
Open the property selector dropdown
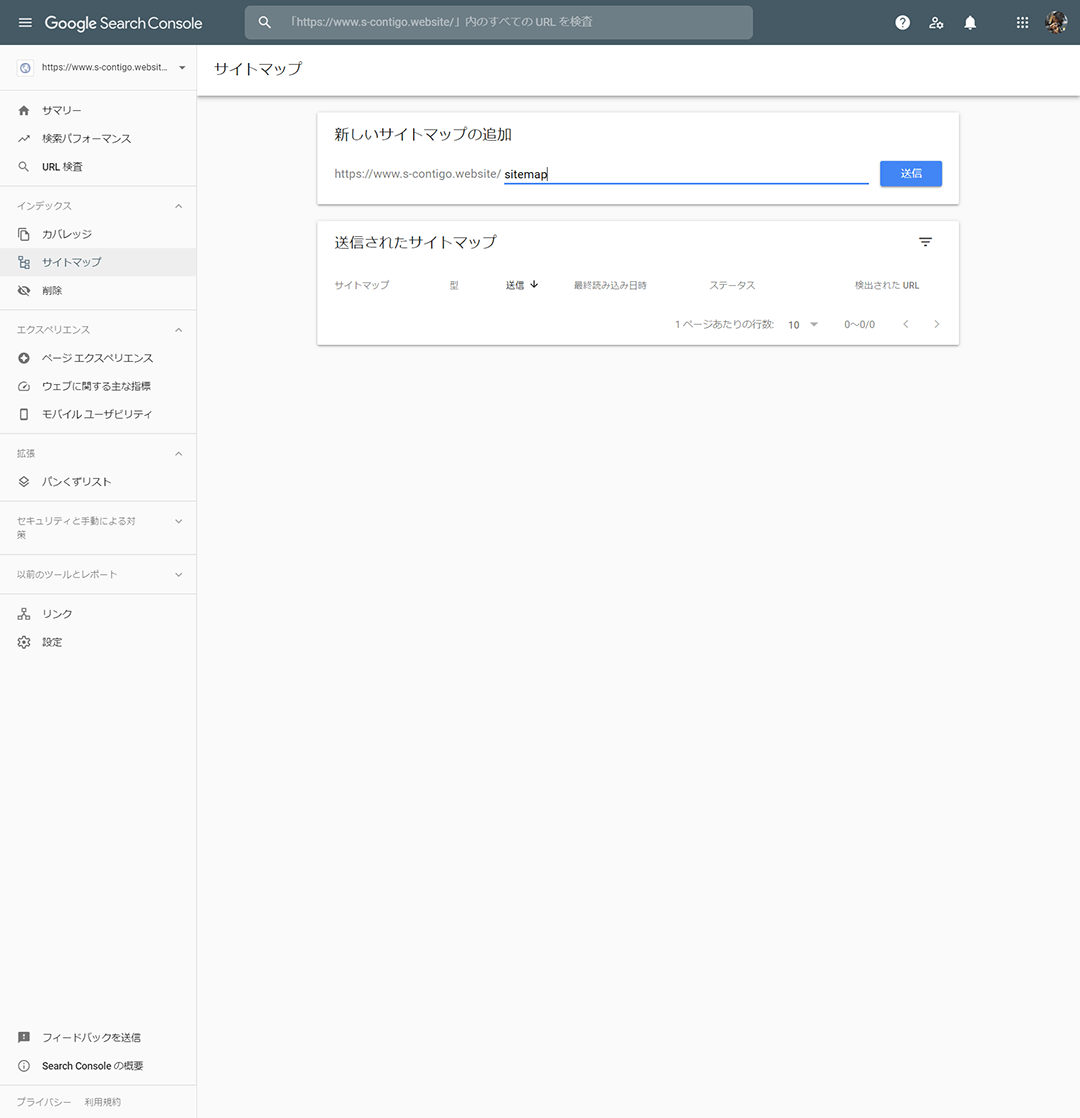pos(182,67)
